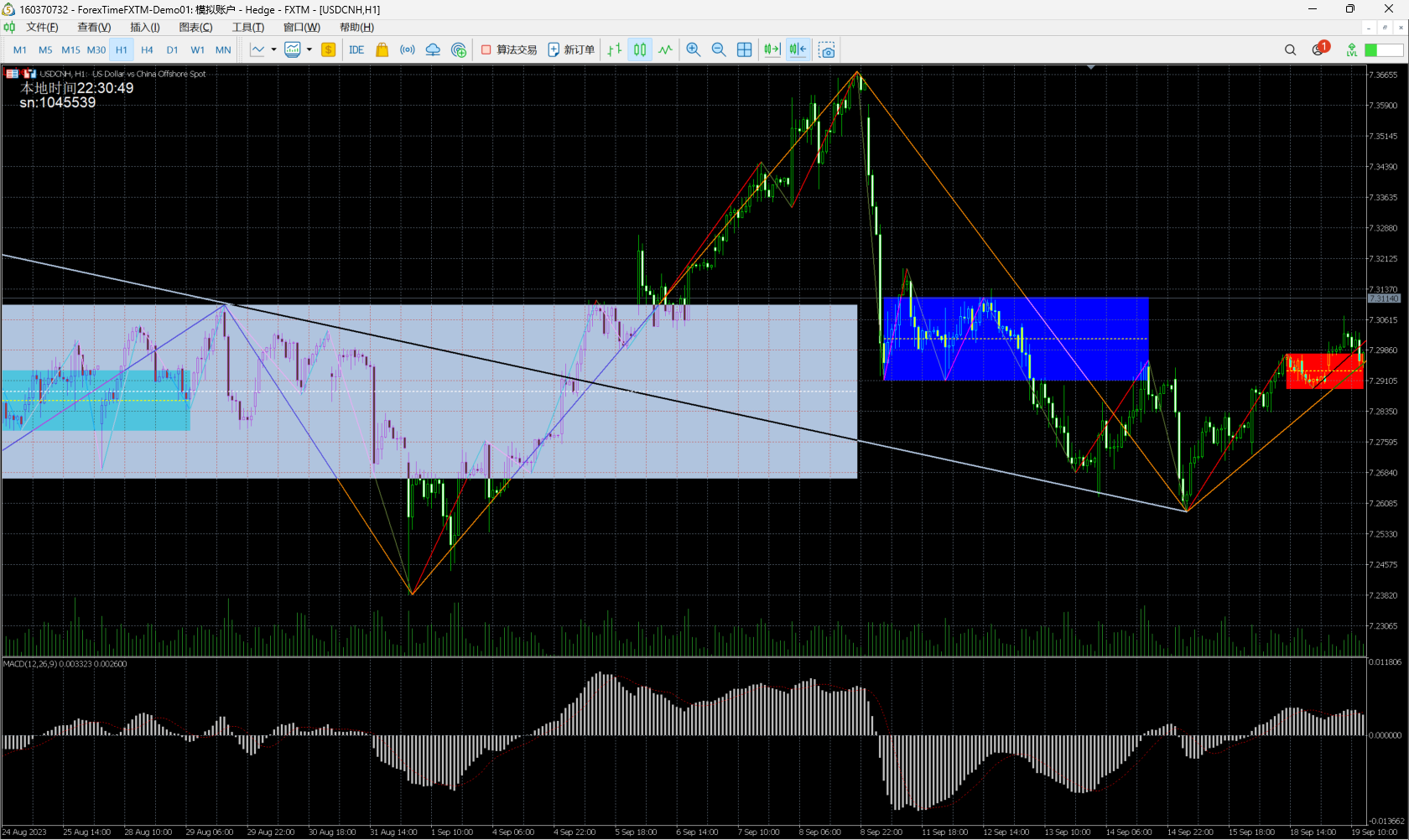
Task: Click the zoom out magnifier icon
Action: [x=719, y=50]
